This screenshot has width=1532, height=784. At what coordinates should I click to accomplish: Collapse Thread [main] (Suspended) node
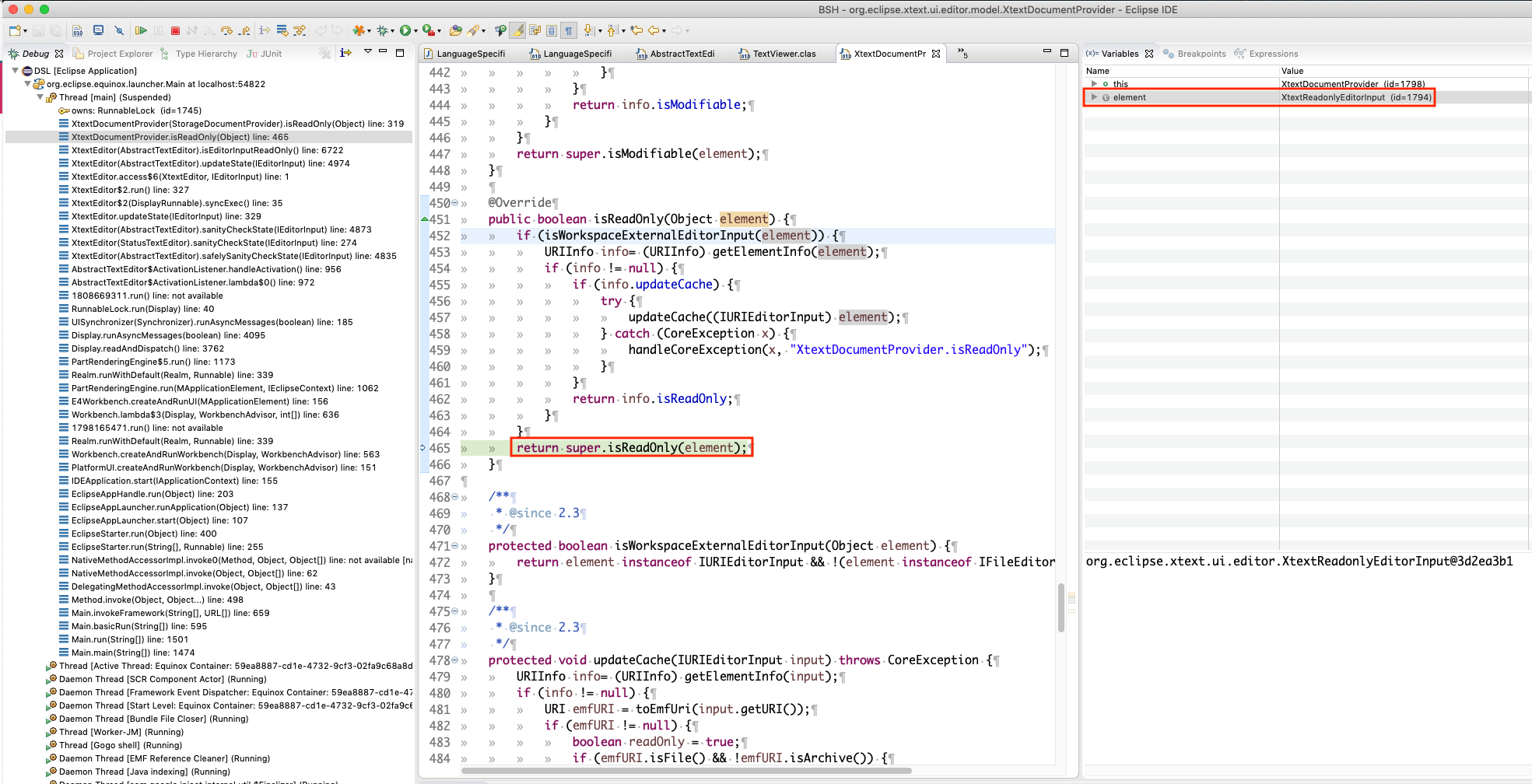point(40,97)
